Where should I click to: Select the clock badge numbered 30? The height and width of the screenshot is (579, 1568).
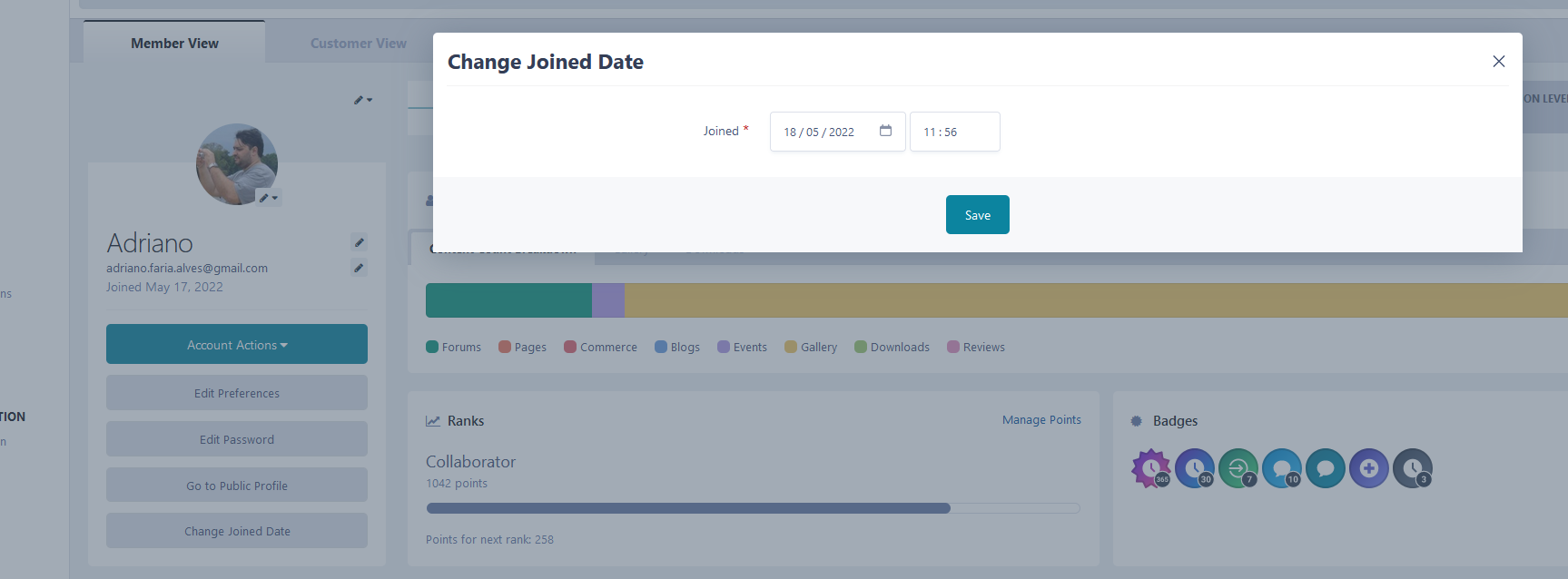[1194, 468]
